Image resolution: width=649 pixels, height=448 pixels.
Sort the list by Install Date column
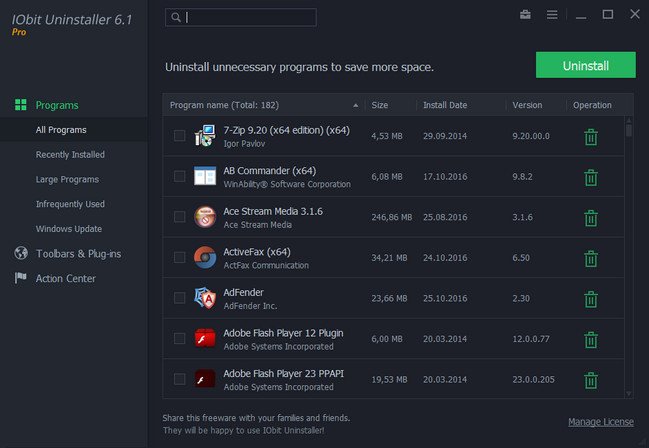[445, 105]
